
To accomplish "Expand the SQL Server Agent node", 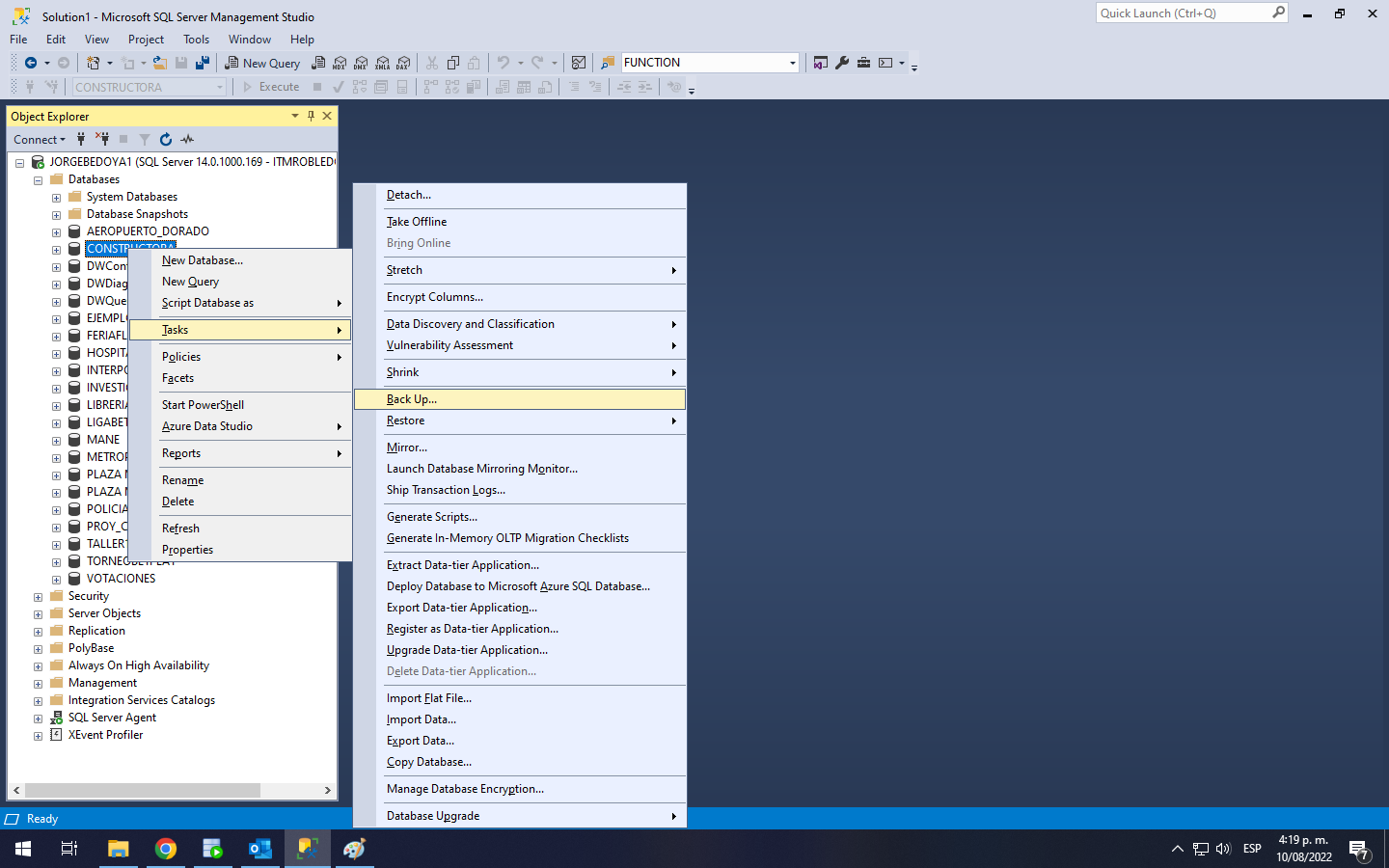I will coord(38,719).
